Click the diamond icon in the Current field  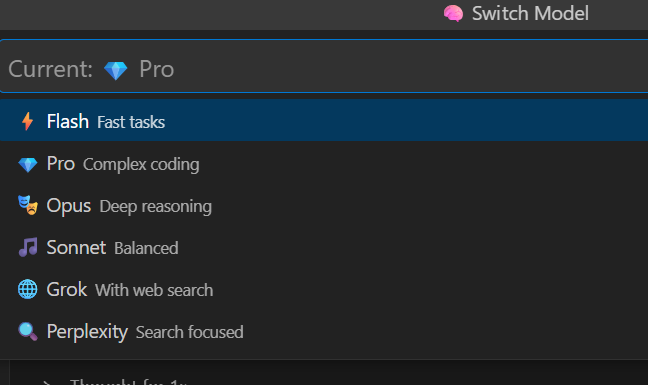pyautogui.click(x=116, y=70)
